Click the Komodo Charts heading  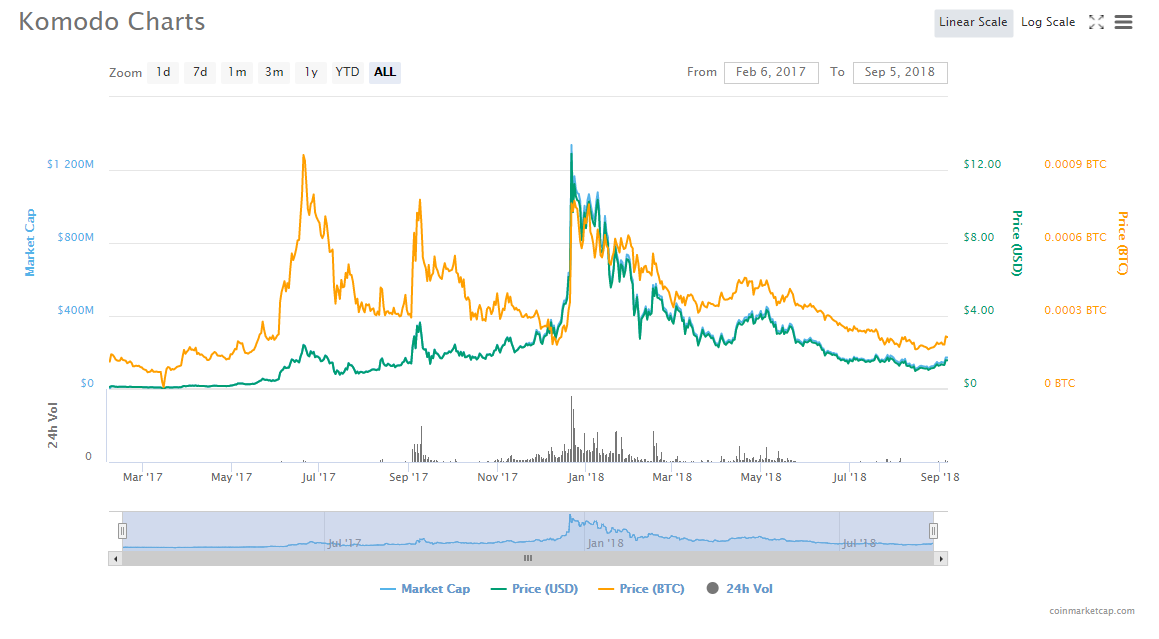pos(112,21)
